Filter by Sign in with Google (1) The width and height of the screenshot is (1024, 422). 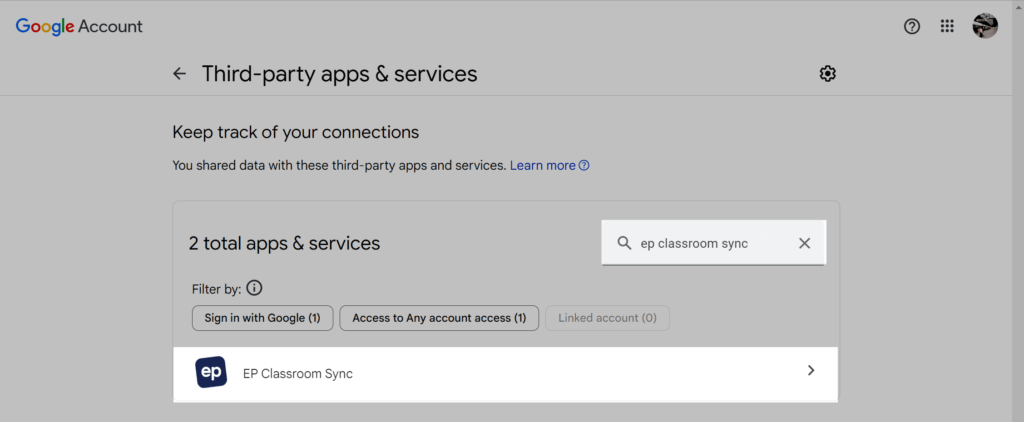click(263, 318)
